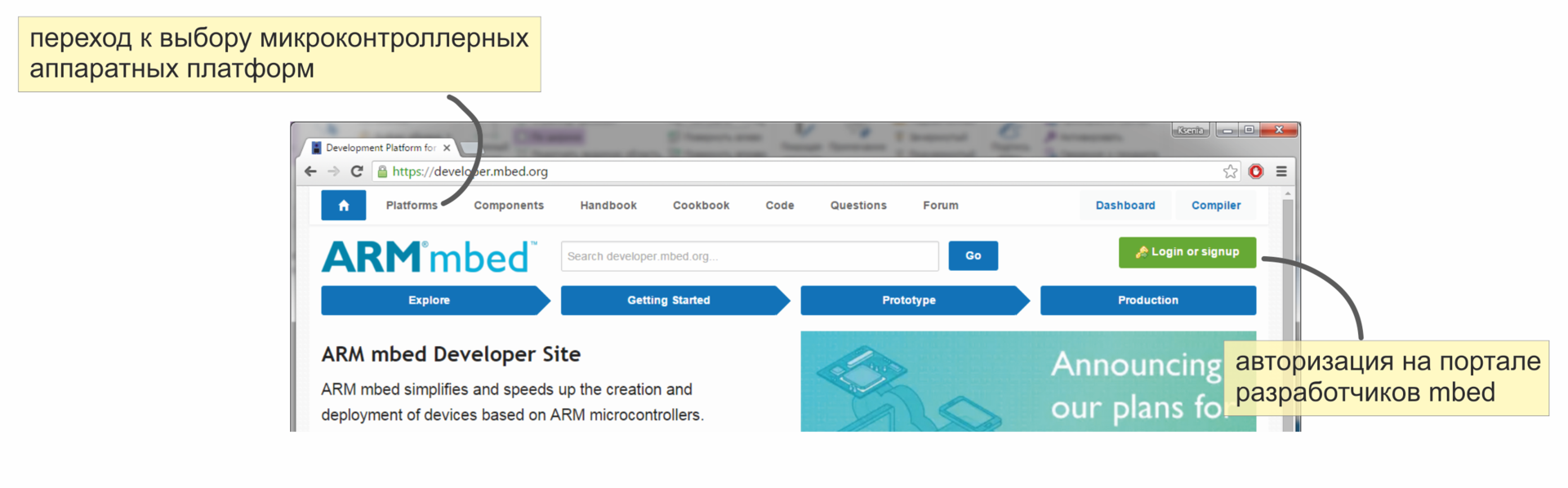Click the Production step button
Screen dimensions: 1568x488
(x=1148, y=300)
